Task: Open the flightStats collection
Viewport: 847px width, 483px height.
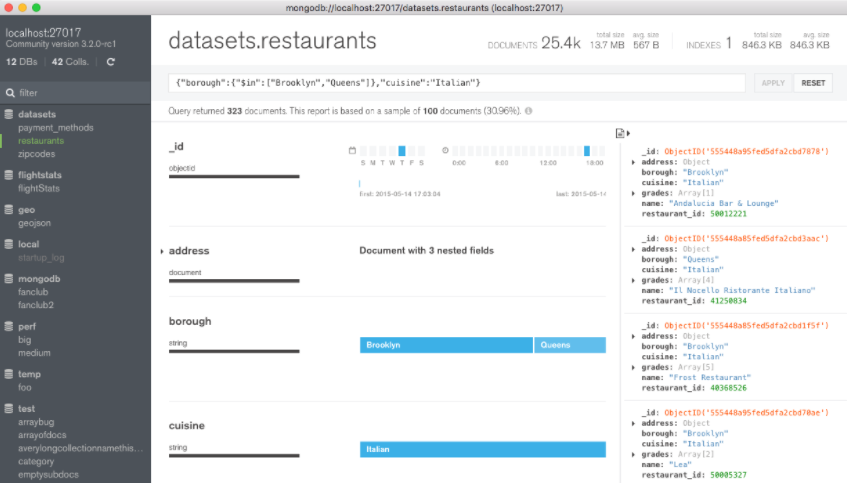Action: tap(39, 189)
